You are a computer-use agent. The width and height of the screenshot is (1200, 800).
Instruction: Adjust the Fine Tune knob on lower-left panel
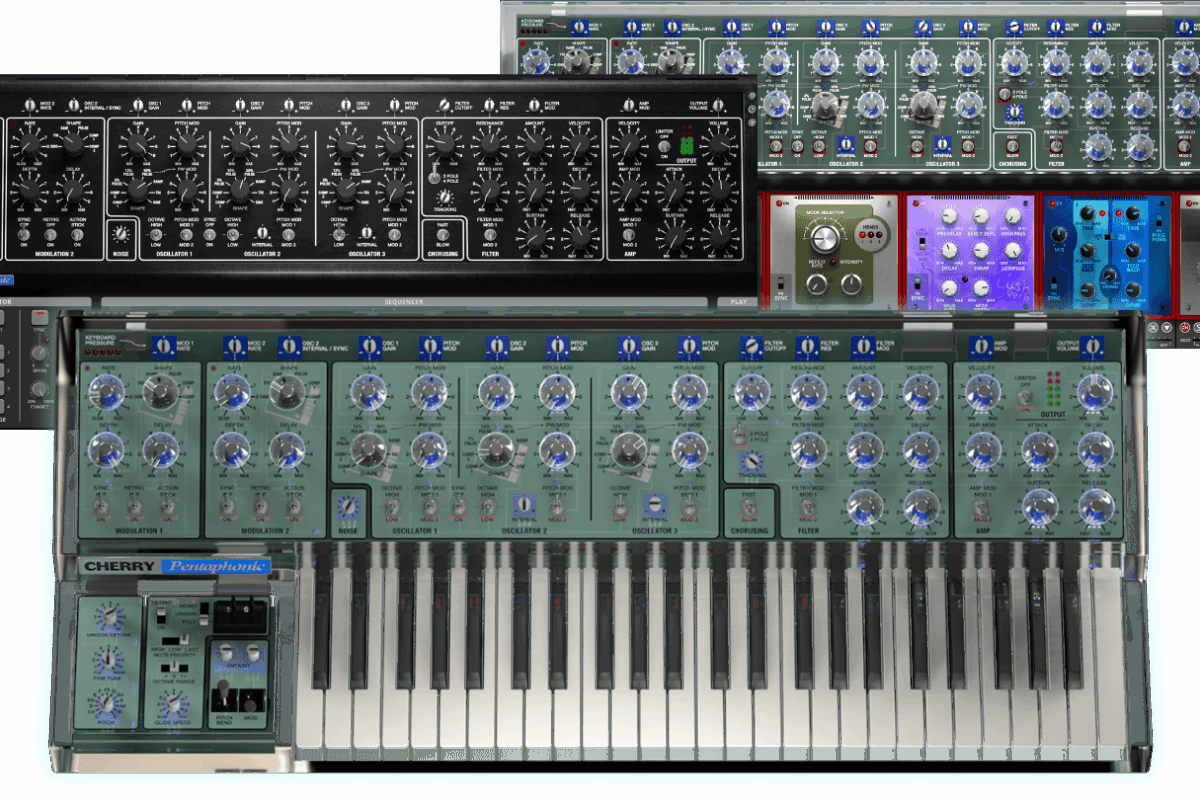(109, 662)
